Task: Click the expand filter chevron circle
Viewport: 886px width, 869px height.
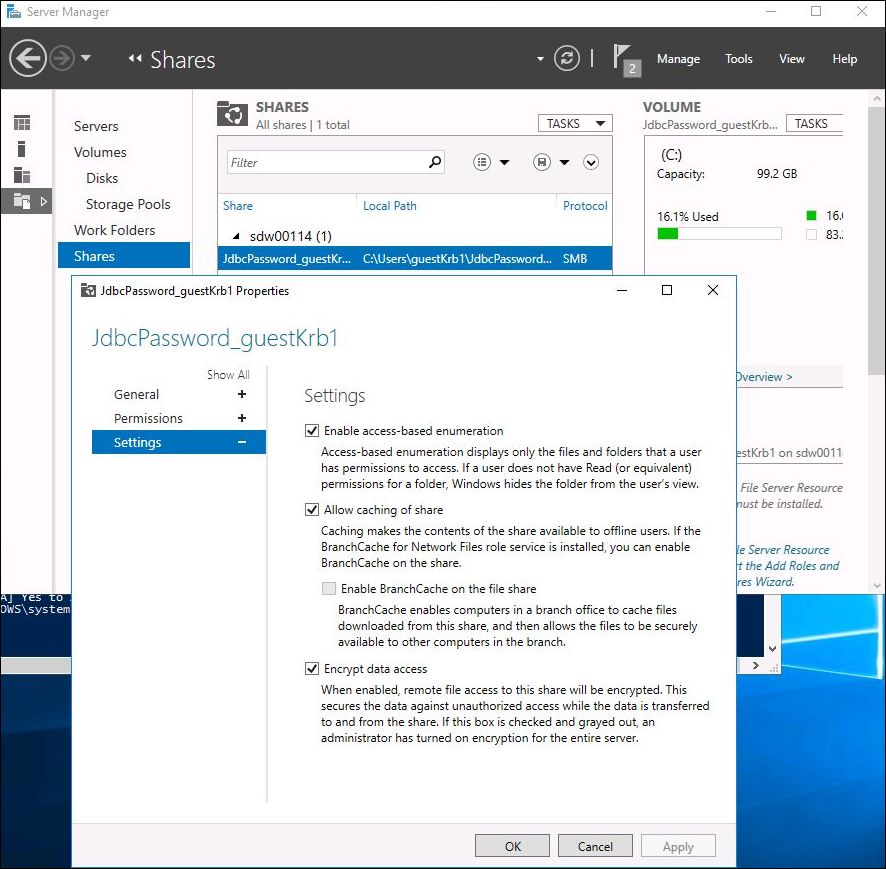Action: pos(590,163)
